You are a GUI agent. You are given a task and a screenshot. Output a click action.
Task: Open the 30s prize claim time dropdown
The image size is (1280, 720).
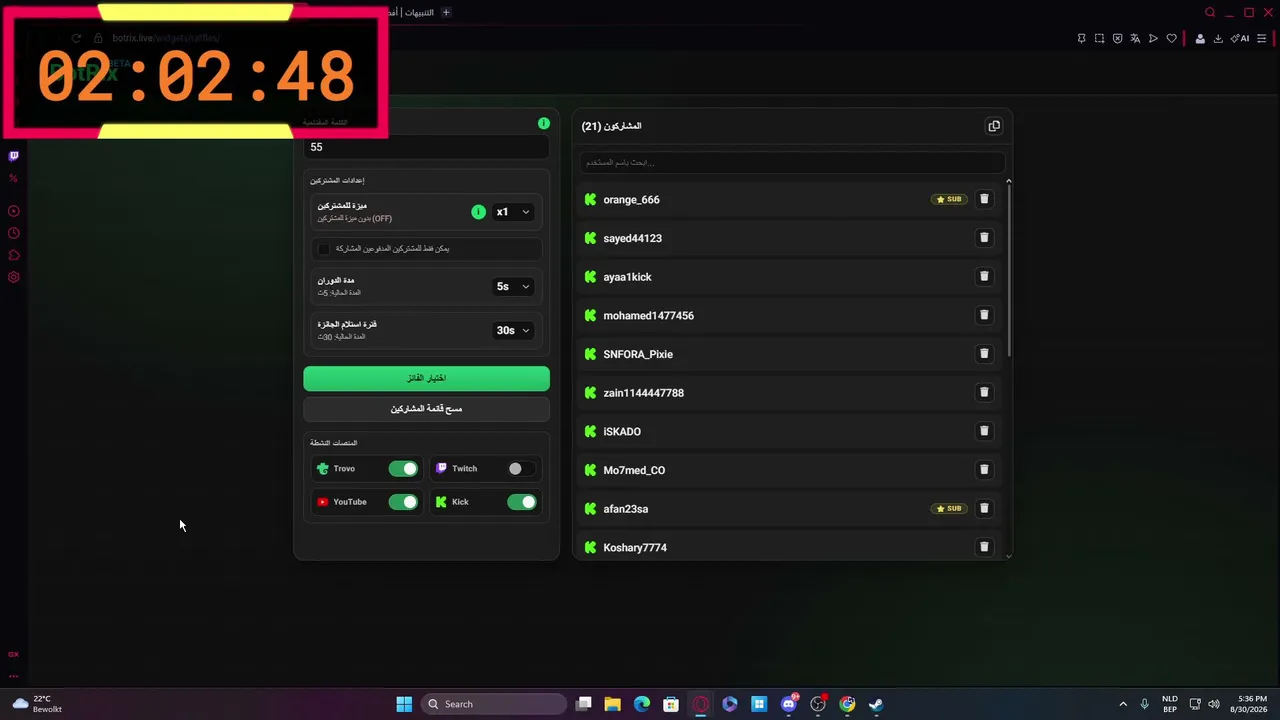click(x=513, y=330)
